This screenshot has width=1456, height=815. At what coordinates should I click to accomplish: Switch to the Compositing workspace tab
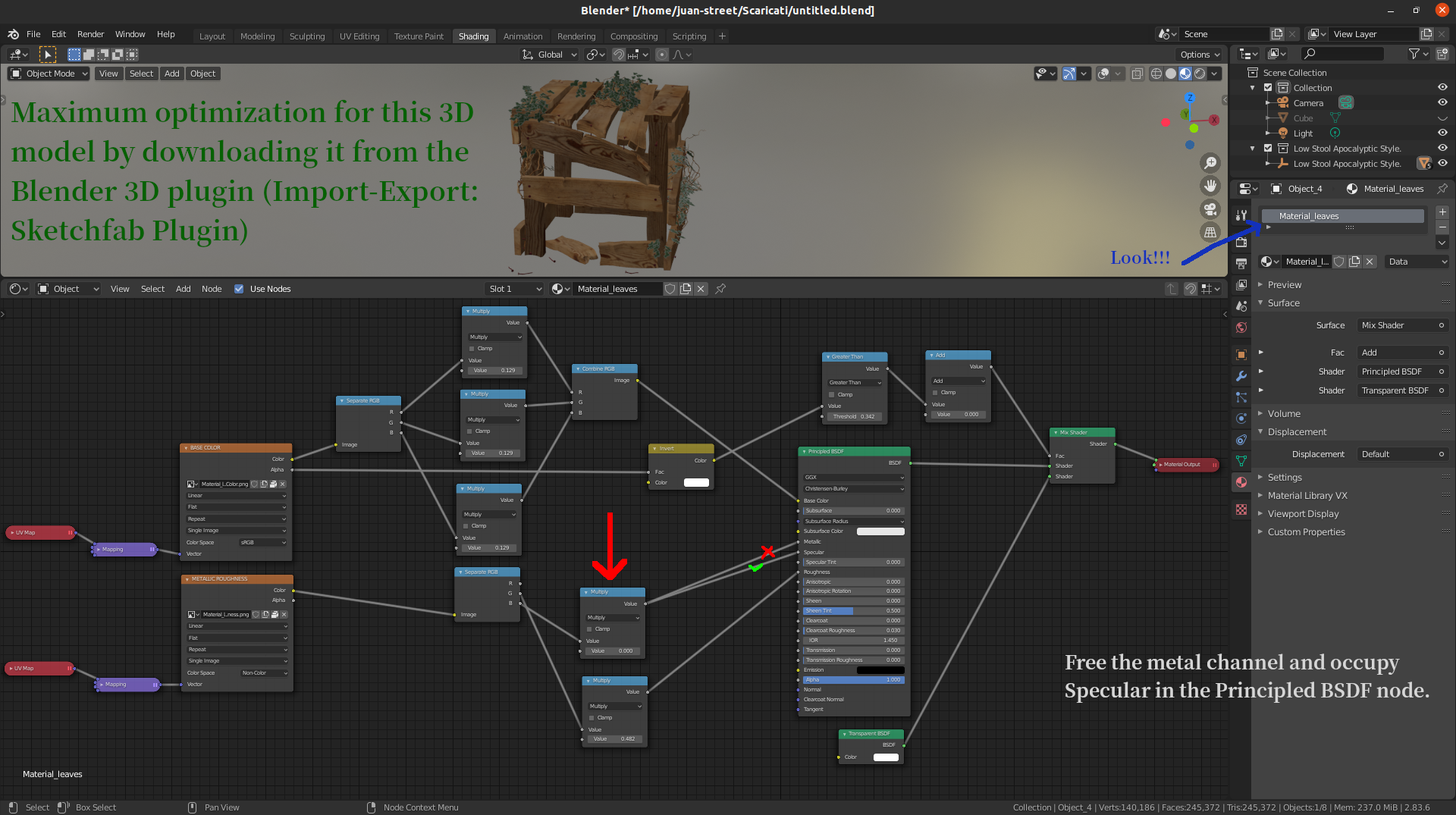pos(634,36)
